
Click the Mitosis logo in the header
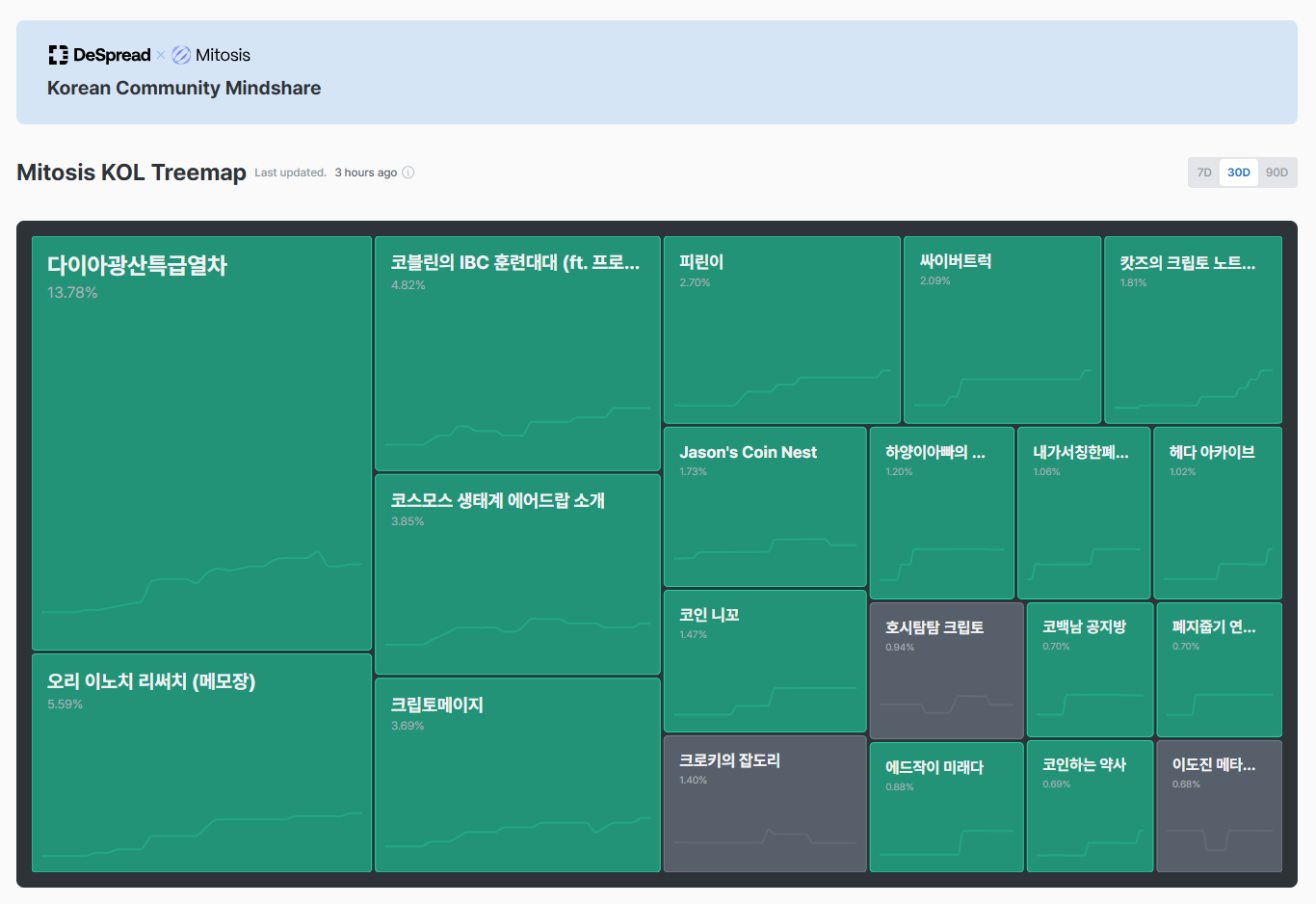coord(211,55)
